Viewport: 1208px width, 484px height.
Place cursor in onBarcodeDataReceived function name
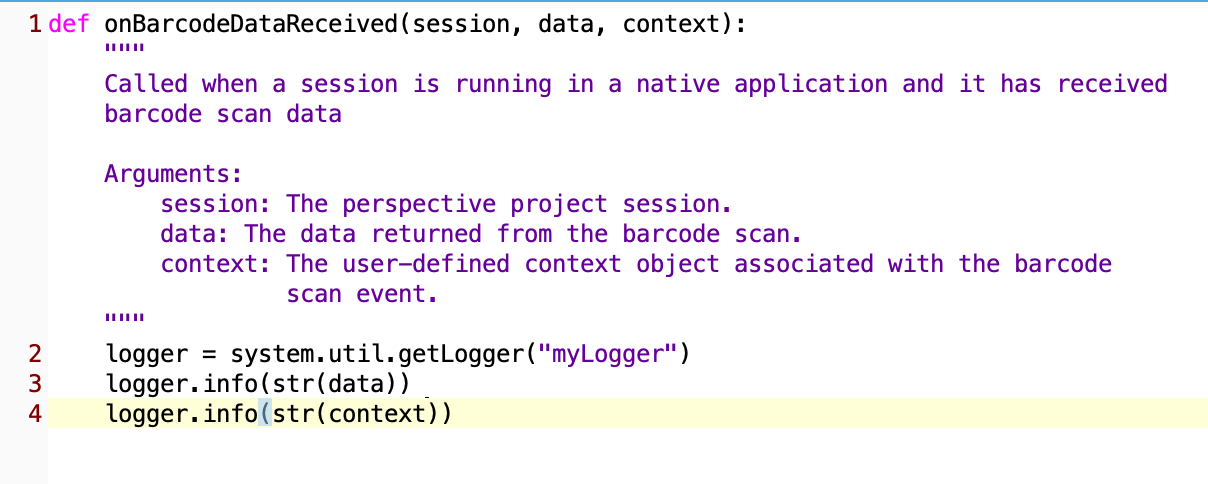[x=251, y=24]
